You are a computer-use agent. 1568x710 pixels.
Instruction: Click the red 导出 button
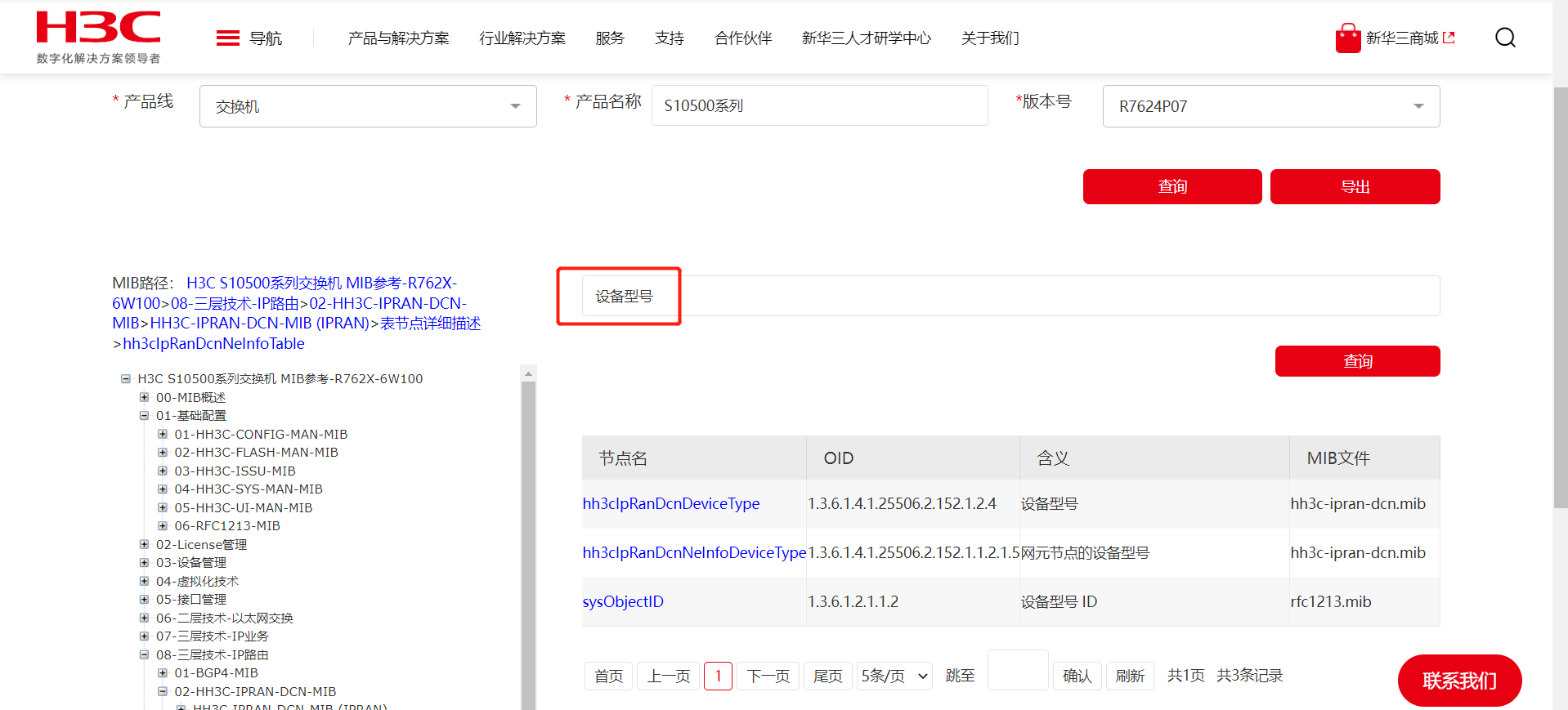tap(1355, 186)
